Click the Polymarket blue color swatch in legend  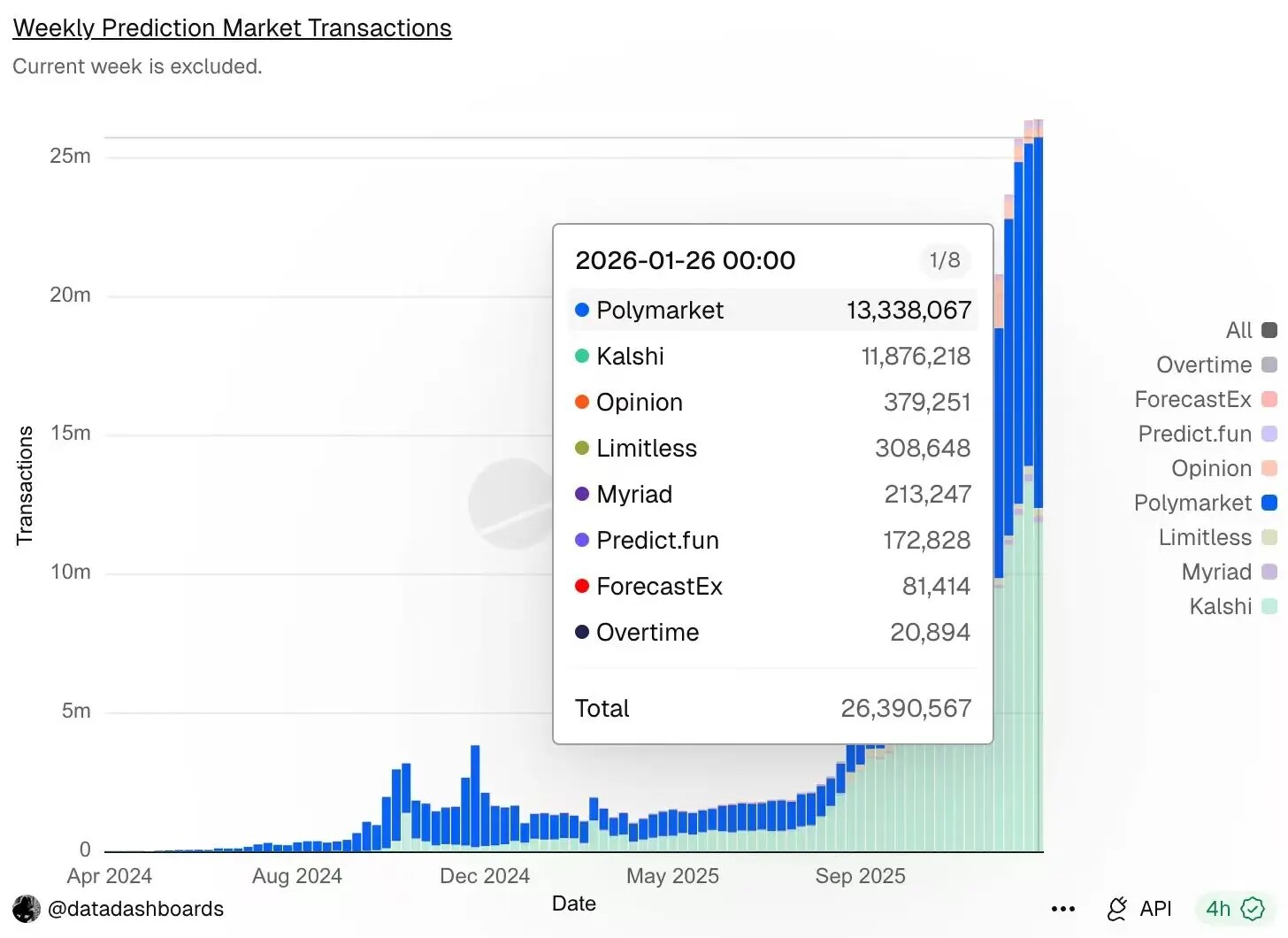[1269, 503]
